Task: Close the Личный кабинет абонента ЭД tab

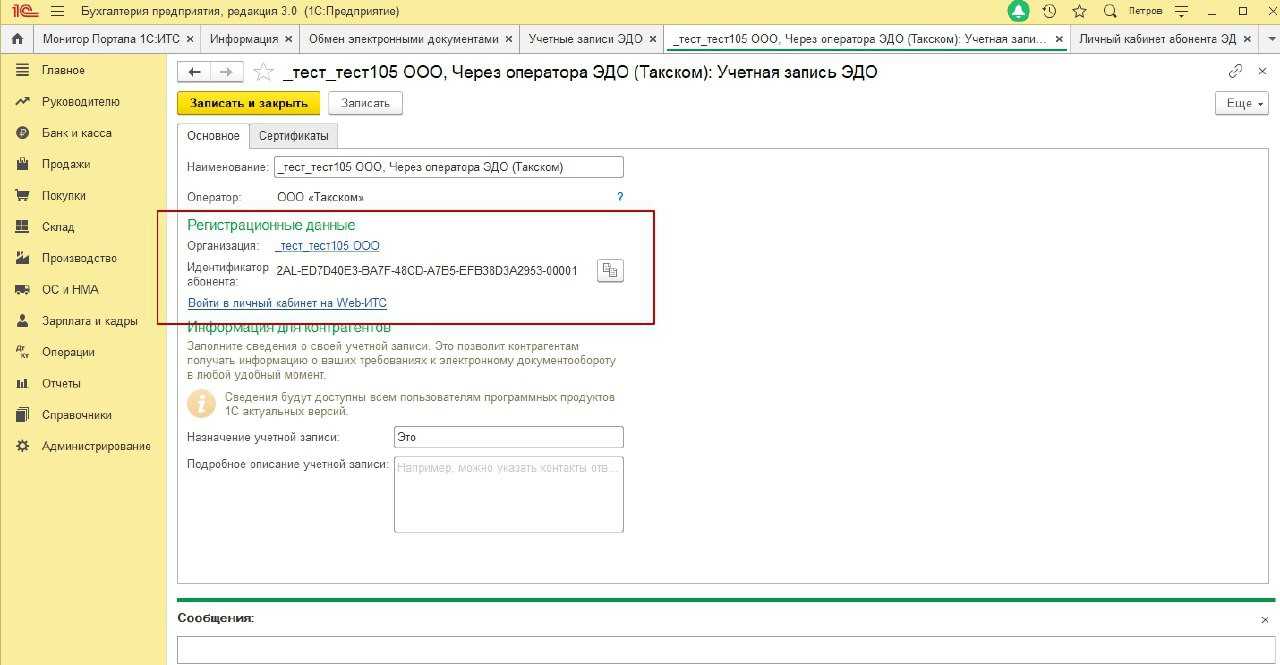Action: point(1248,39)
